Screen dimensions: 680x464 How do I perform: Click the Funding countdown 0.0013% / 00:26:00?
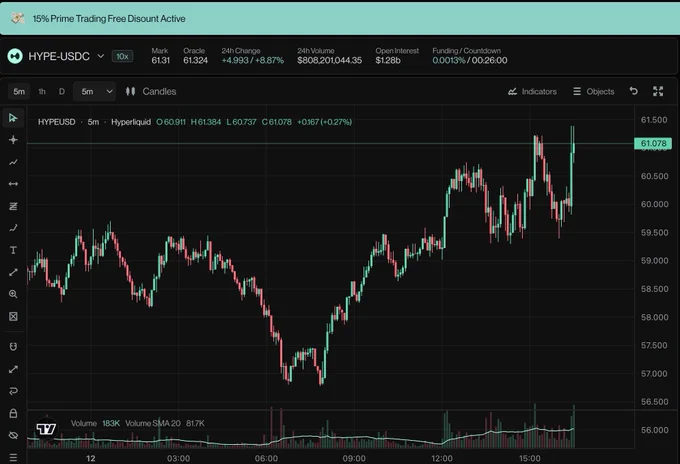pos(470,60)
